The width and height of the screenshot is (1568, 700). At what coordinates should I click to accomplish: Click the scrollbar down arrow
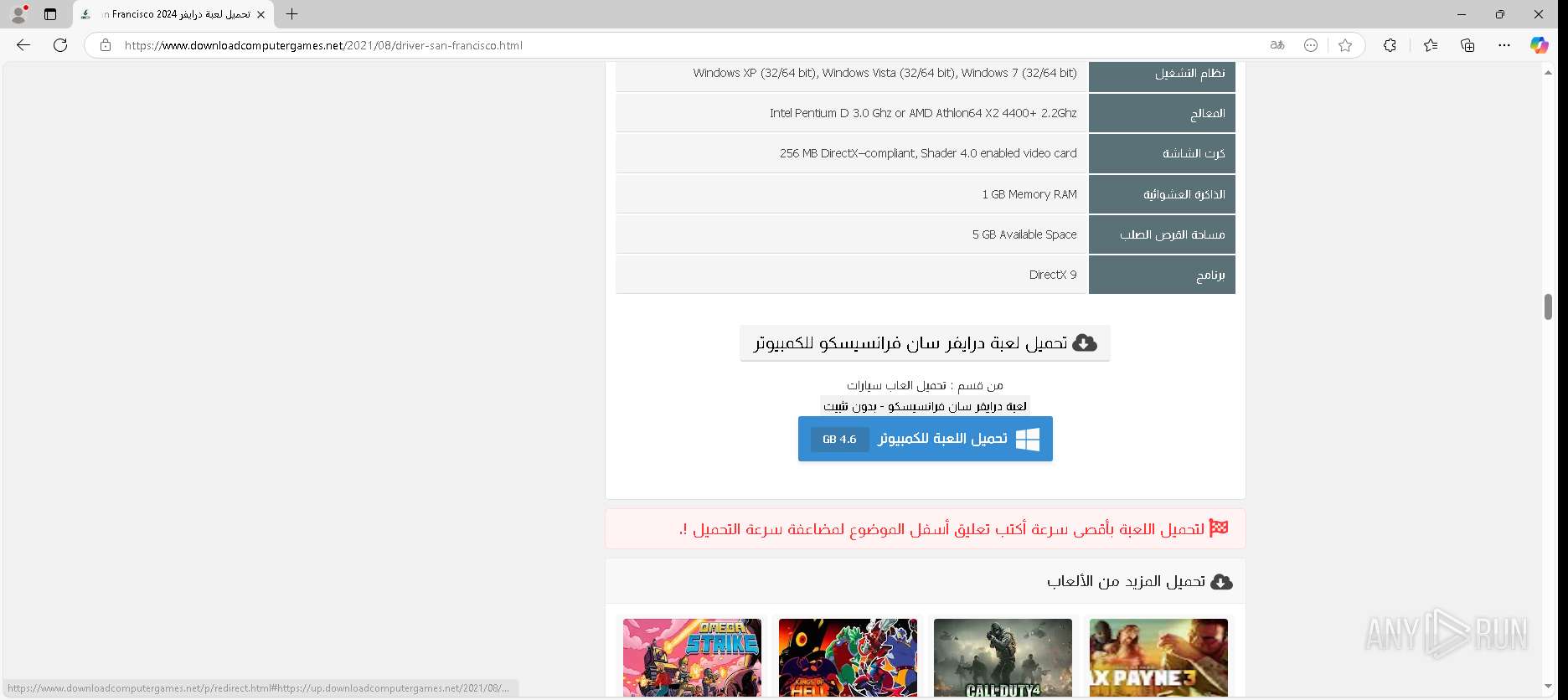(x=1548, y=687)
